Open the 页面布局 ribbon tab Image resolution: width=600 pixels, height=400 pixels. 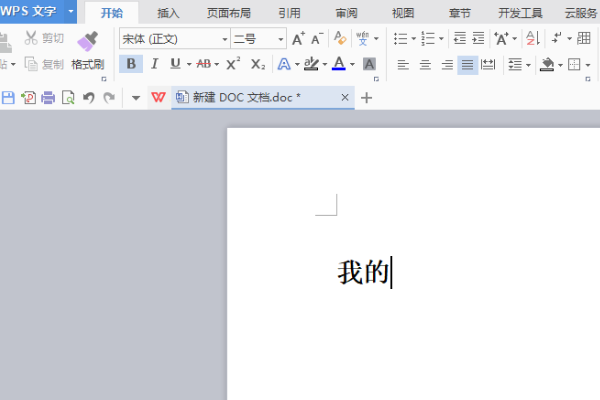point(229,13)
